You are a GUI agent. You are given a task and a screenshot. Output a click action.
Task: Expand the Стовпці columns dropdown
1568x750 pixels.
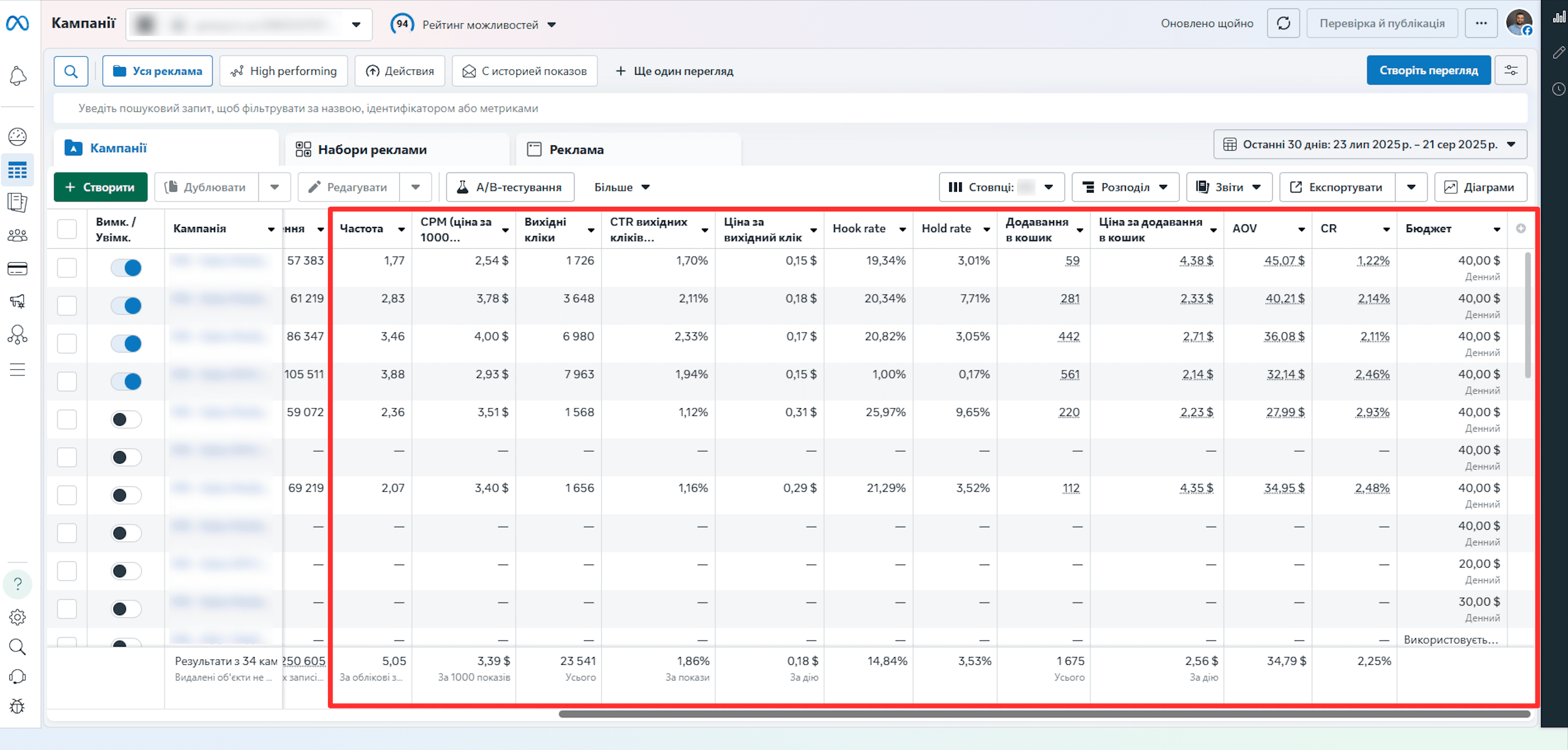point(1001,187)
